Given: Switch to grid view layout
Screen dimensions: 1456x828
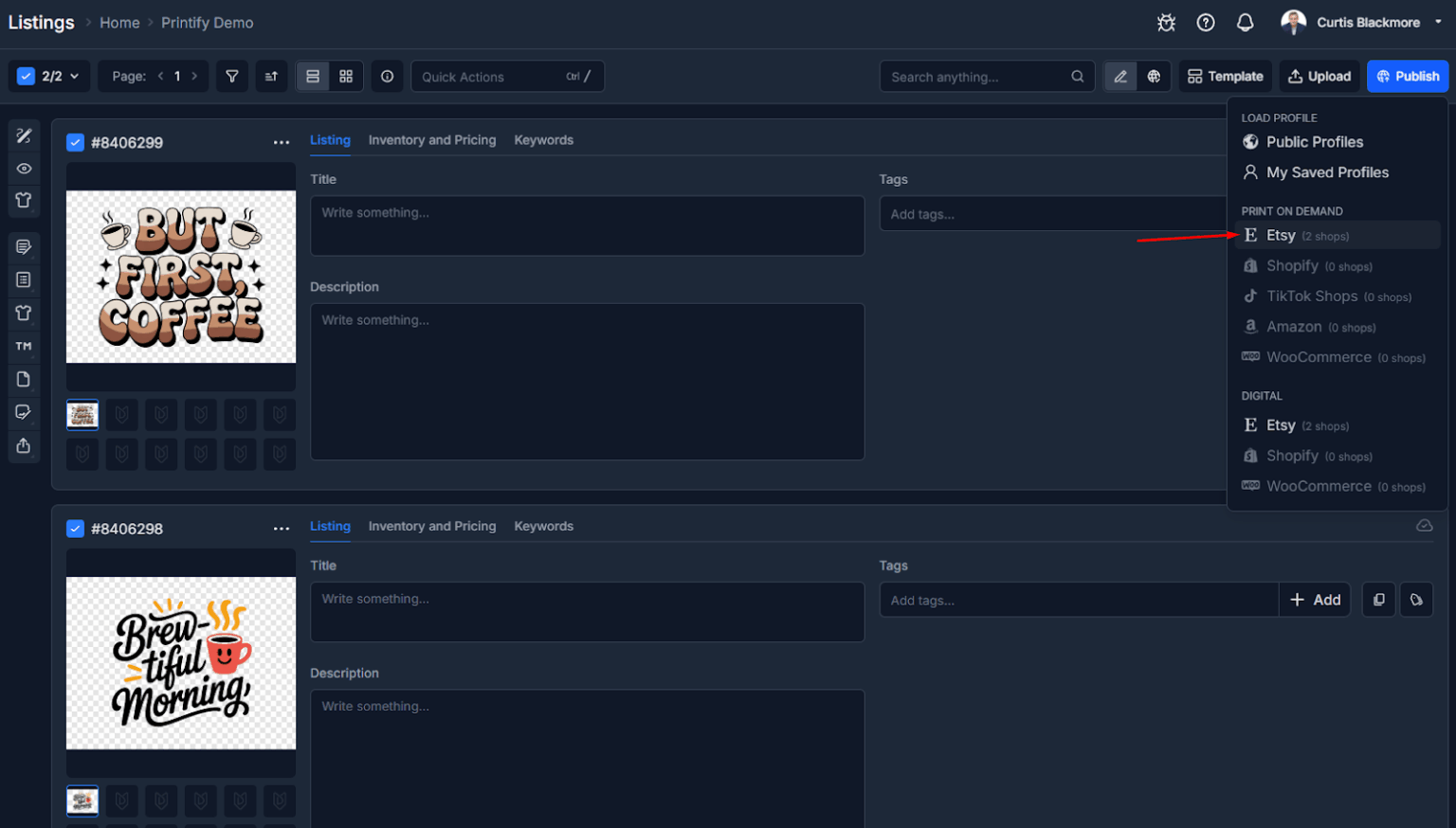Looking at the screenshot, I should pos(346,76).
